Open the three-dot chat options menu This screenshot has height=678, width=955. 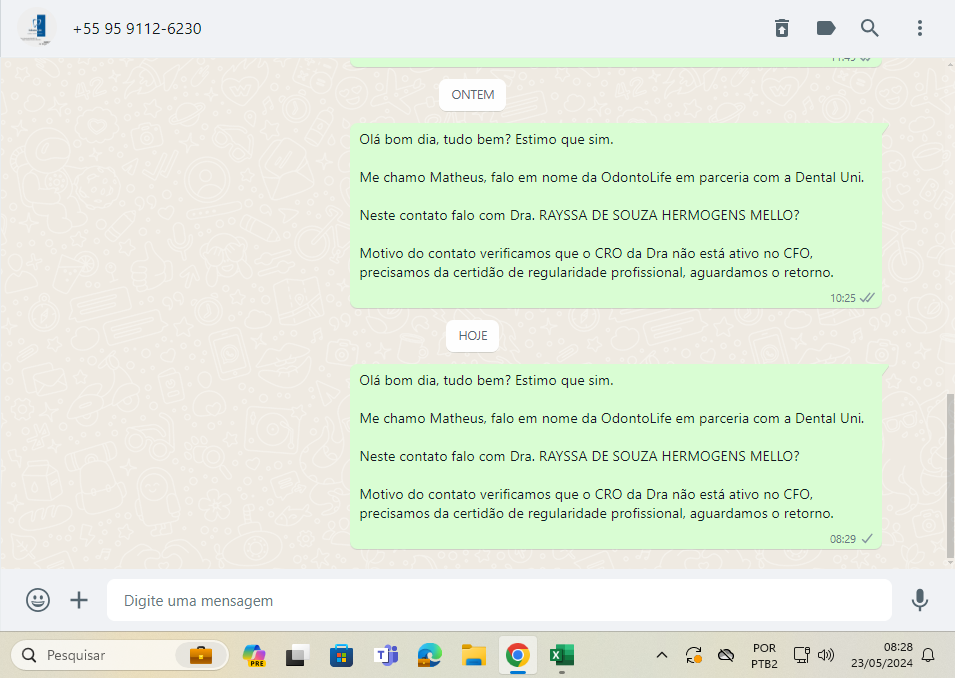point(920,28)
